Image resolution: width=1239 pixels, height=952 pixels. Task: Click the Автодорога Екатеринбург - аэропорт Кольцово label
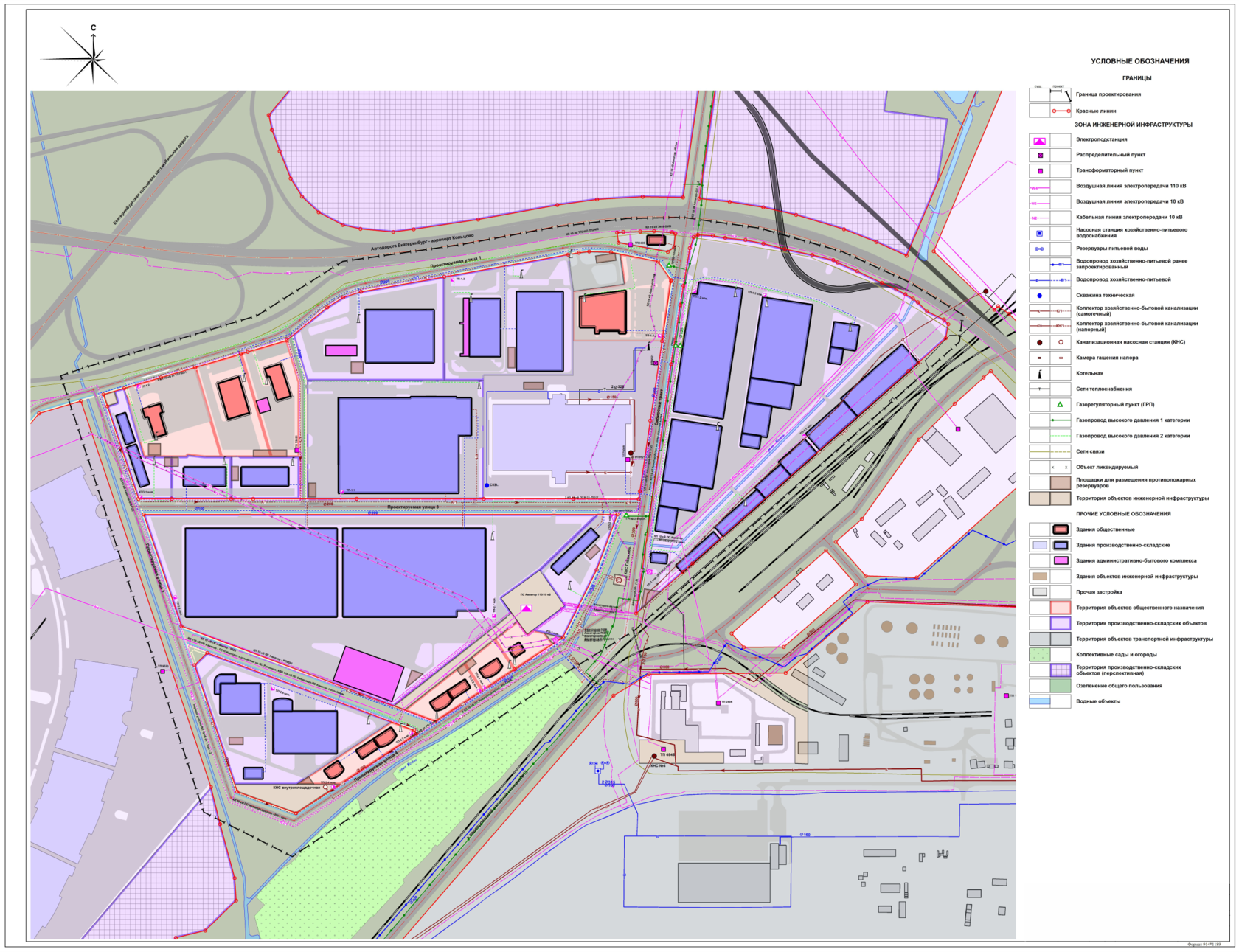click(423, 243)
